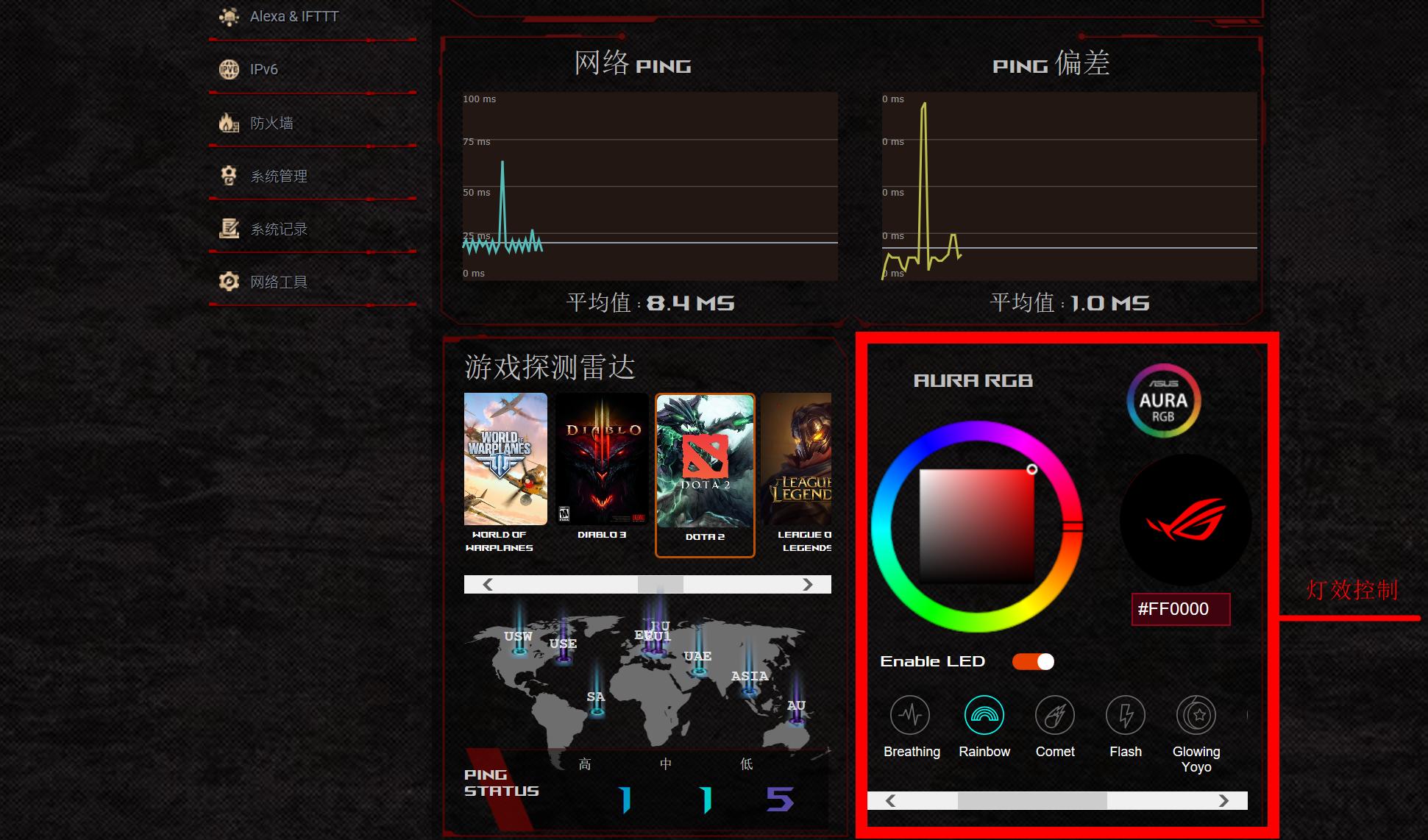Click the ROG logo color preview
Image resolution: width=1428 pixels, height=840 pixels.
(x=1185, y=520)
